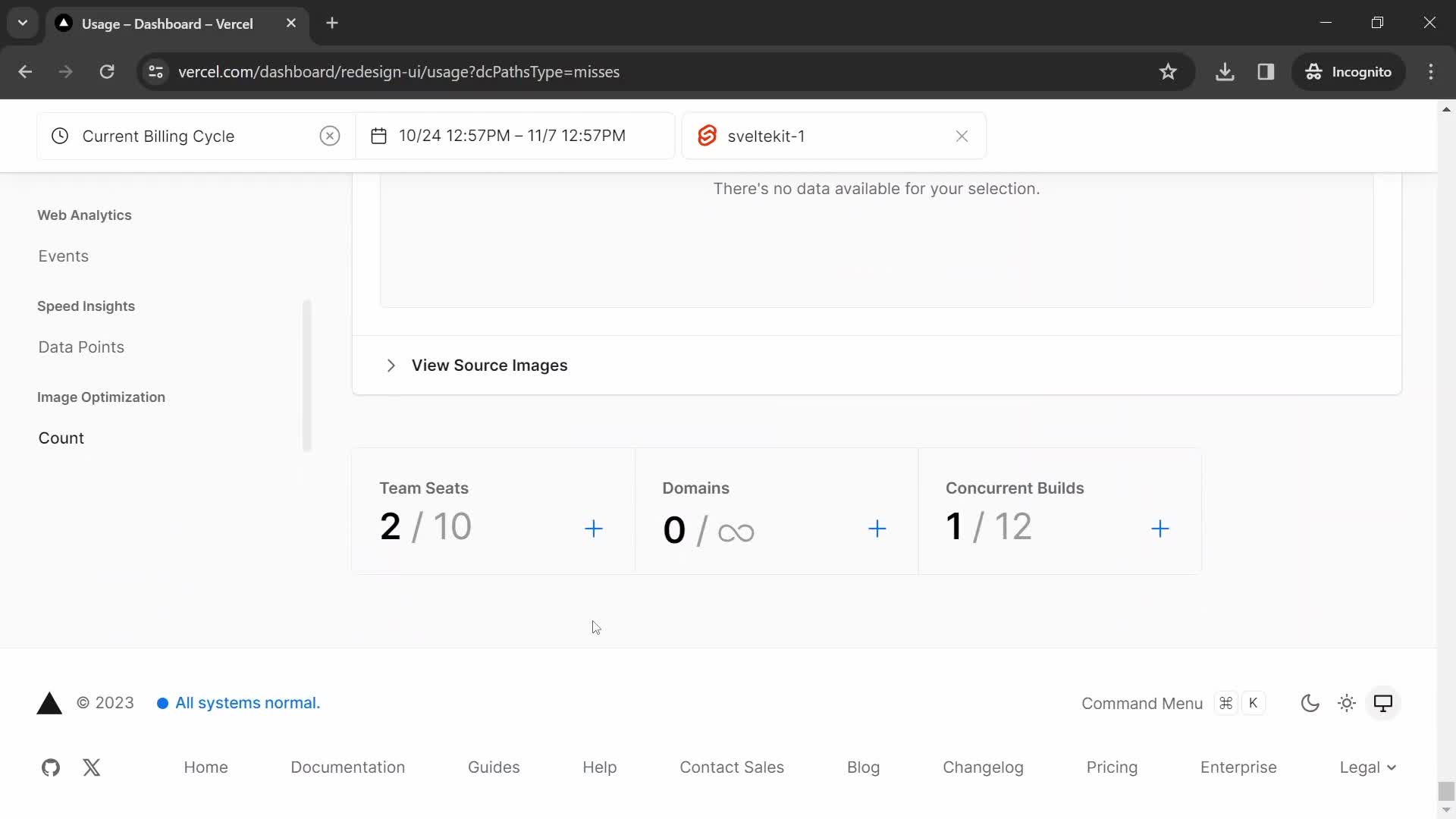Click the page vertical scrollbar thumb
1456x819 pixels.
coord(1446,791)
